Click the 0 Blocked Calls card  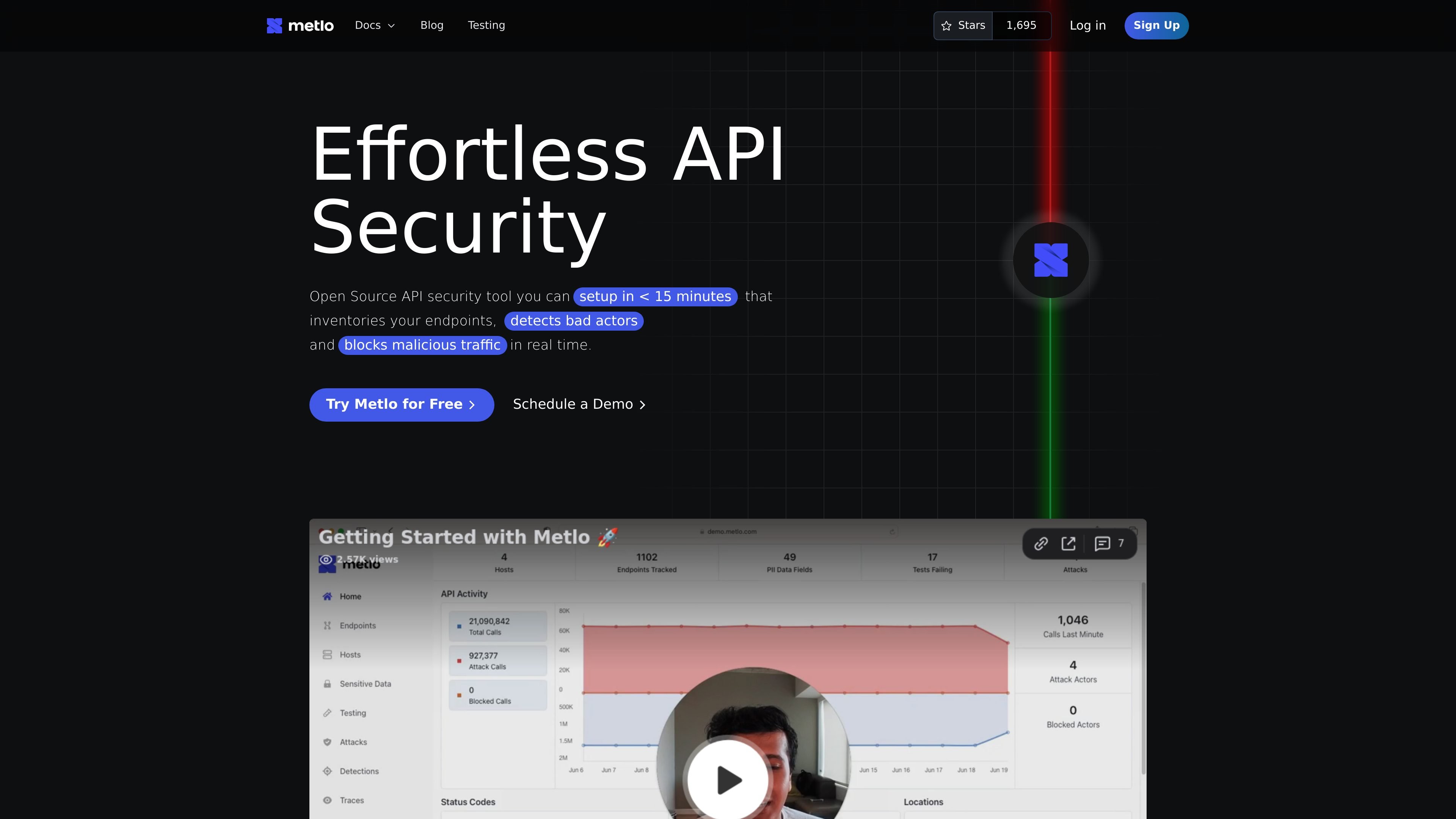coord(498,695)
